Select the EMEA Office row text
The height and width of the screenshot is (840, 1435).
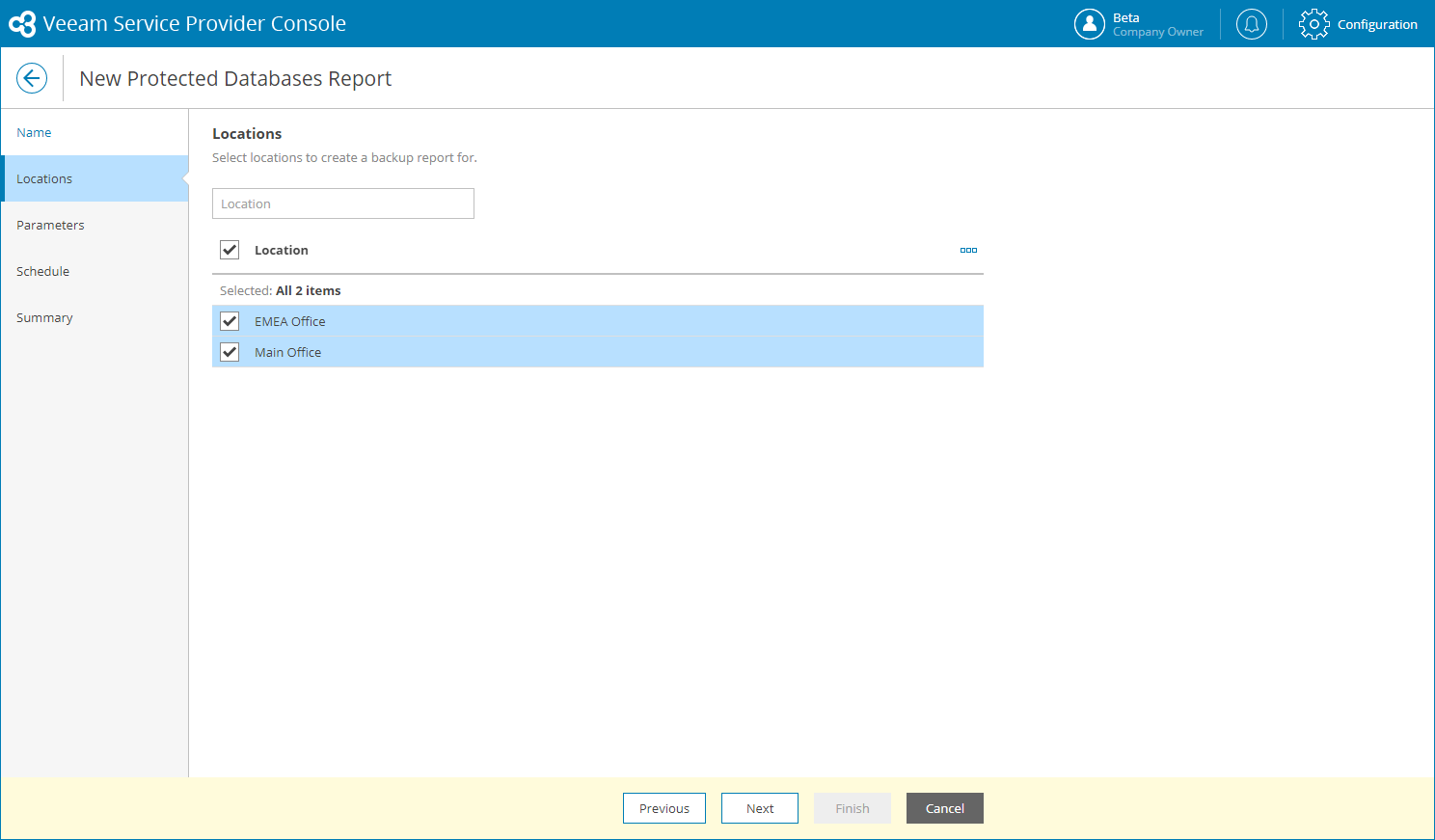pyautogui.click(x=290, y=321)
